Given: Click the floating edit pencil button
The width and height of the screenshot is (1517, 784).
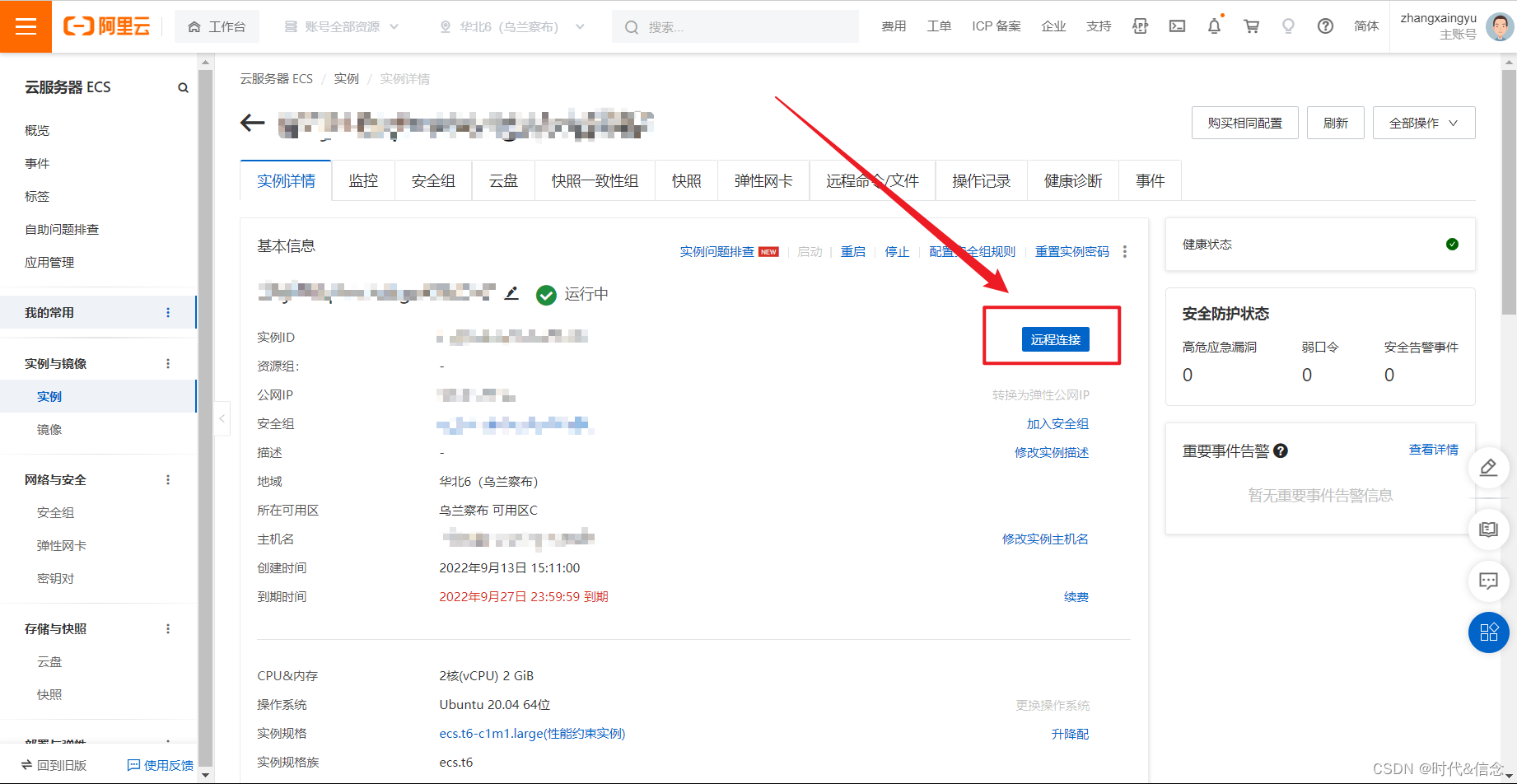Looking at the screenshot, I should (x=1488, y=468).
